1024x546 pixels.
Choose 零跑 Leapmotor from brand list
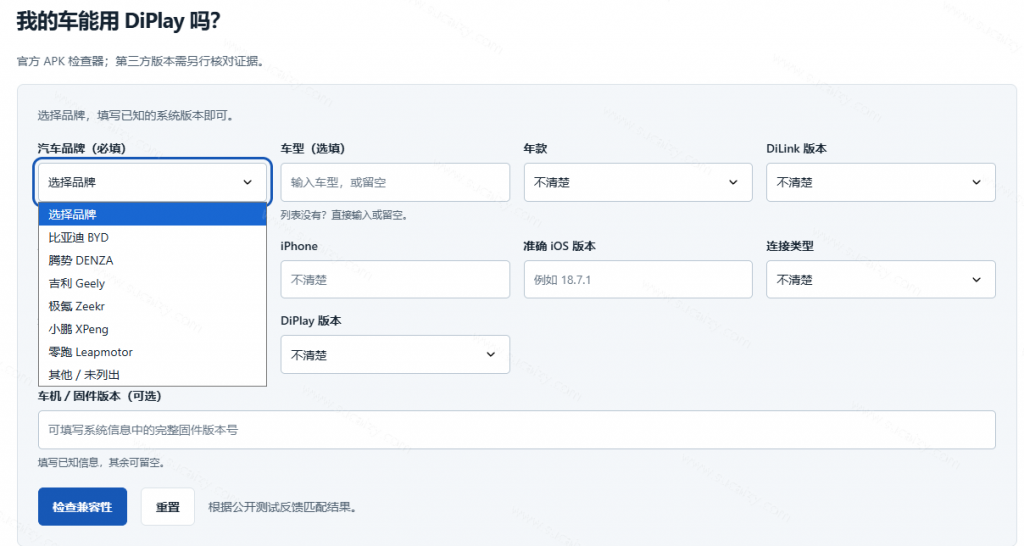coord(152,351)
